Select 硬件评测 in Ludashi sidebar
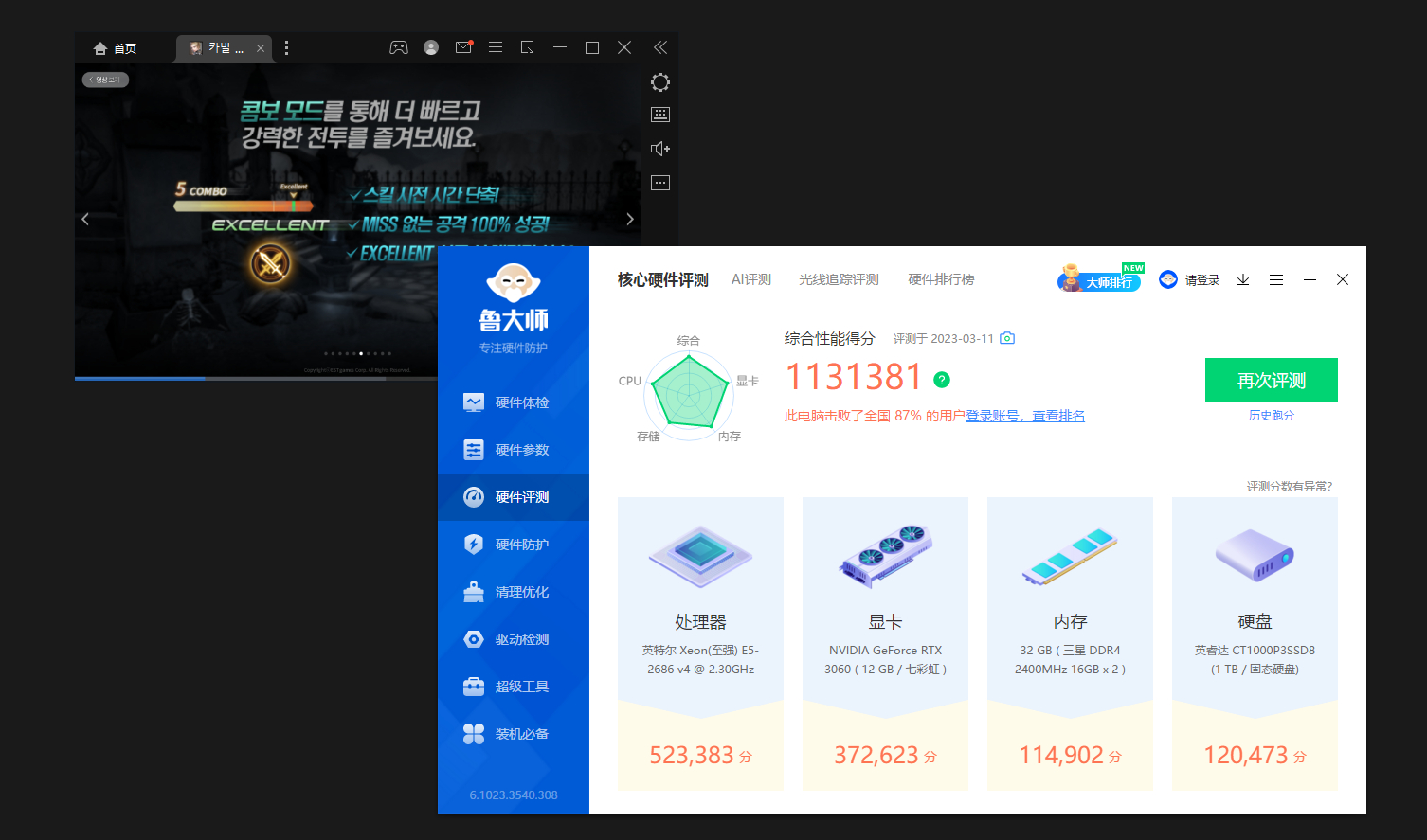1427x840 pixels. click(x=514, y=497)
